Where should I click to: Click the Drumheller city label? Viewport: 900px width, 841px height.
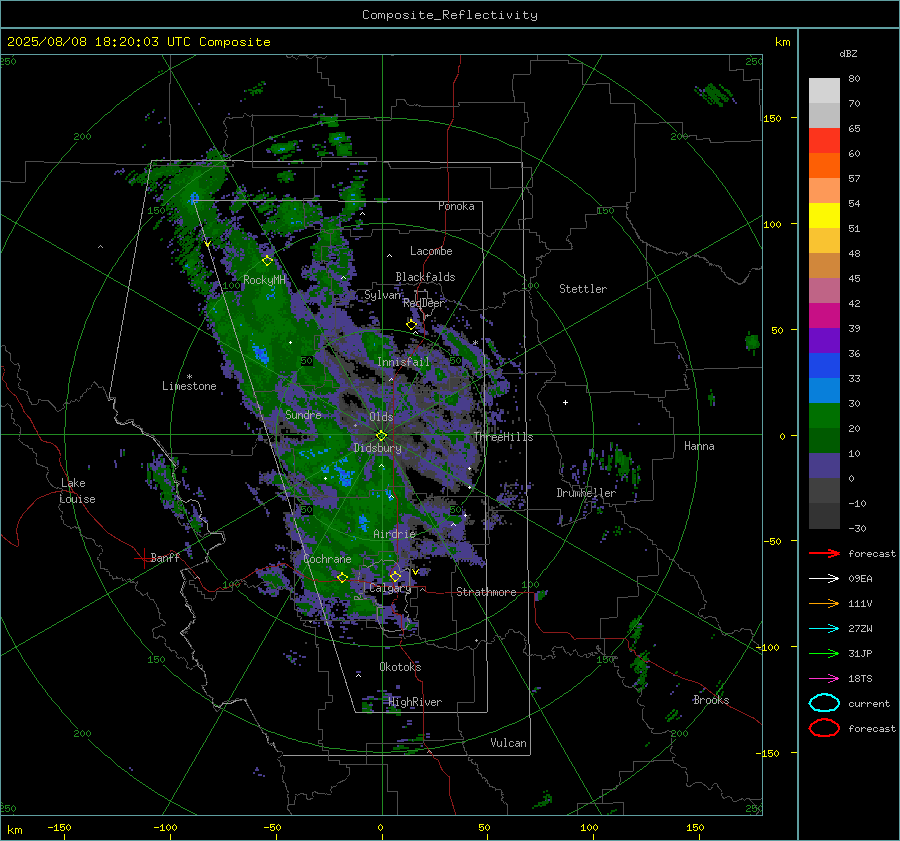pos(586,493)
